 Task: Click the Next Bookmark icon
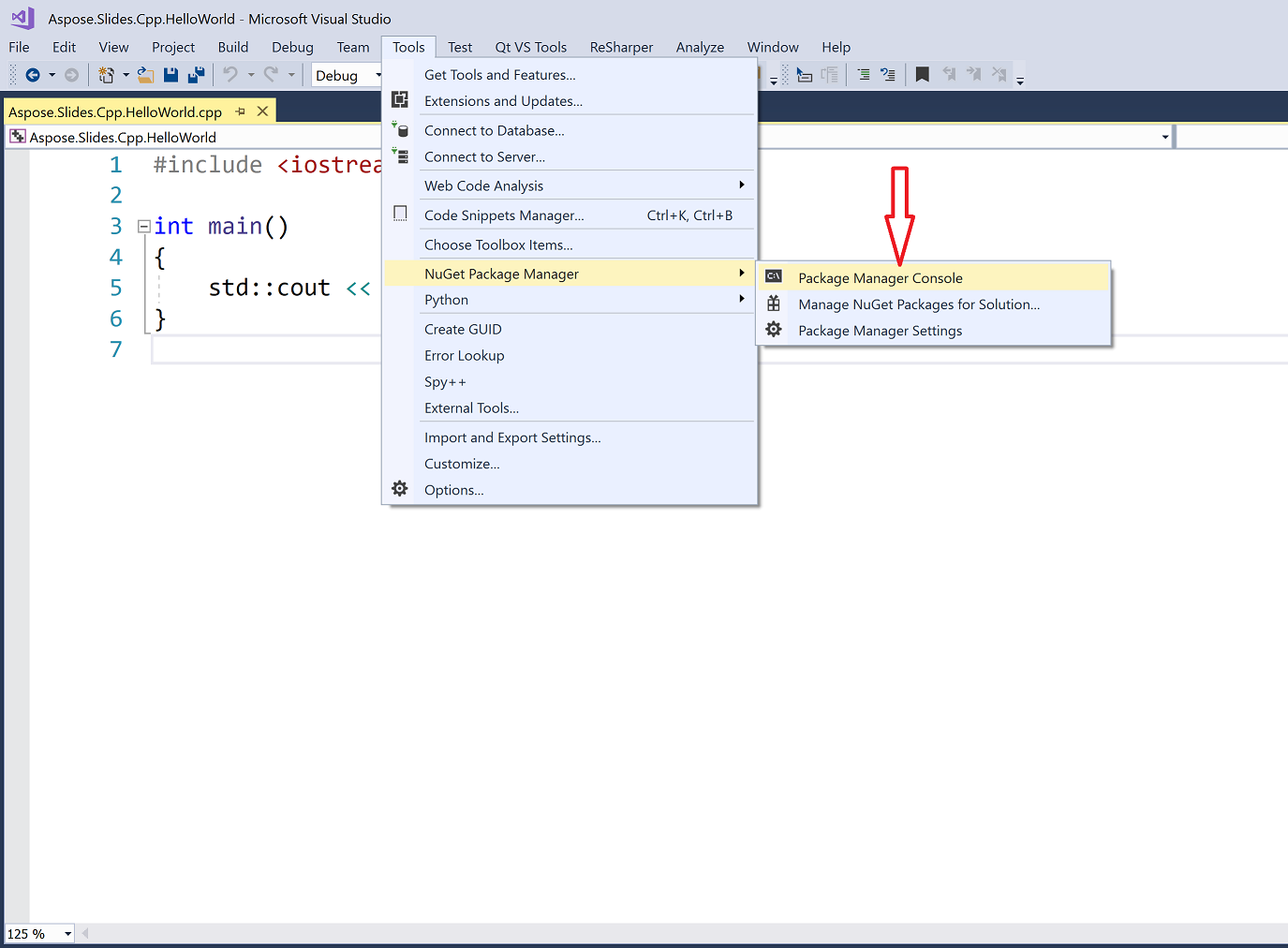coord(974,74)
